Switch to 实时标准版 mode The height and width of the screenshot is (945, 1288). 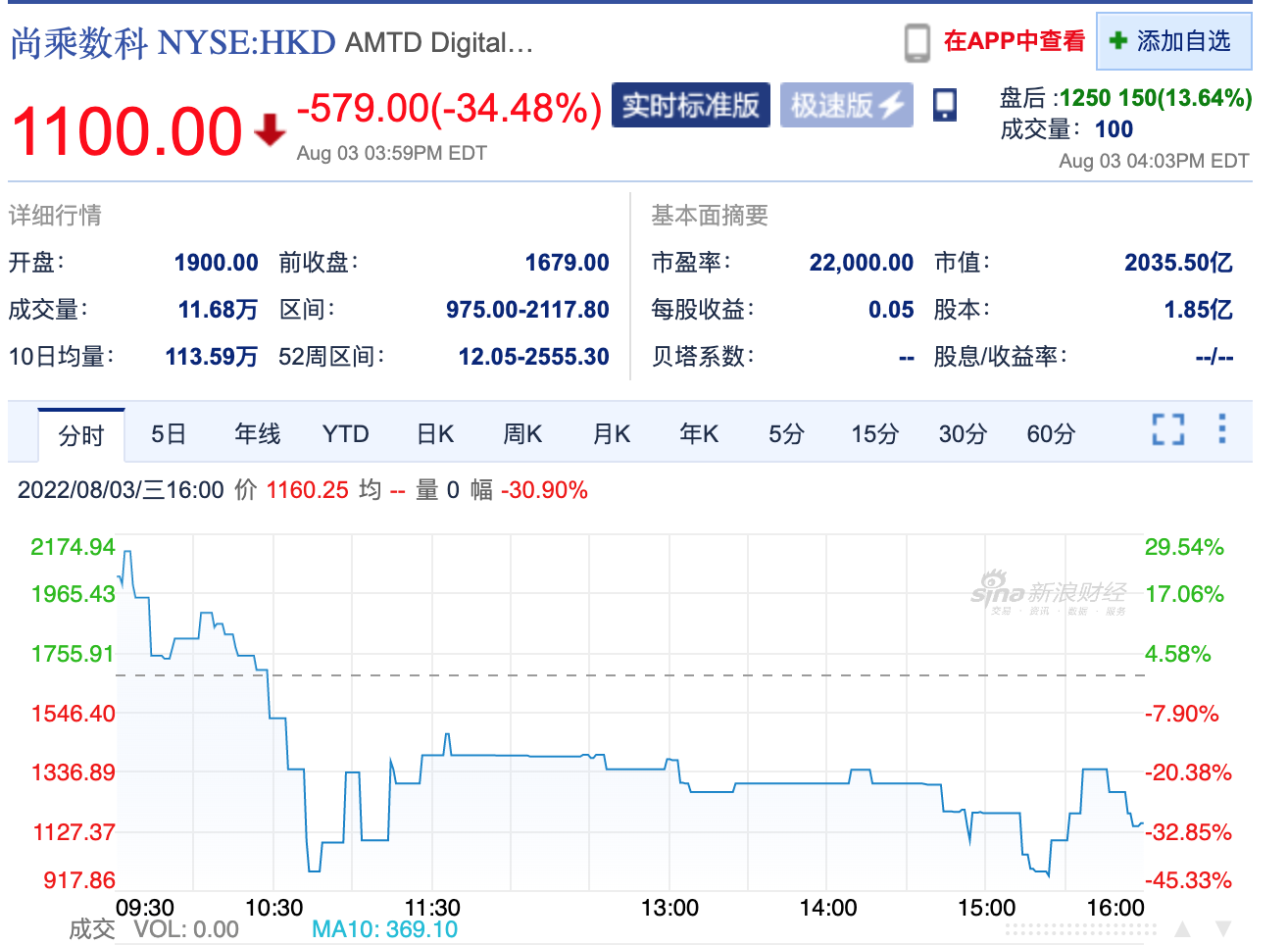[x=690, y=106]
